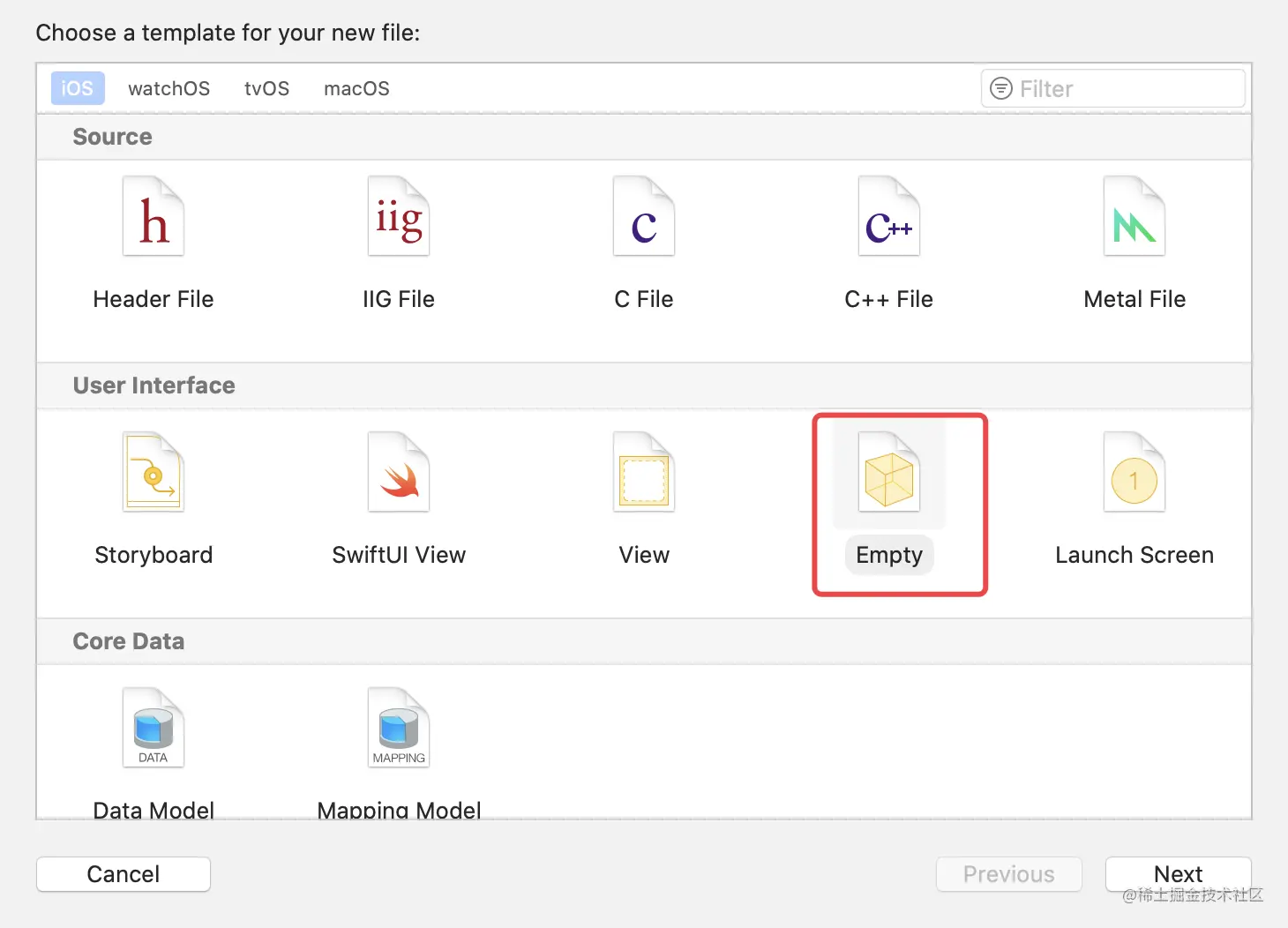Pick the C File template icon
The width and height of the screenshot is (1288, 928).
tap(644, 217)
